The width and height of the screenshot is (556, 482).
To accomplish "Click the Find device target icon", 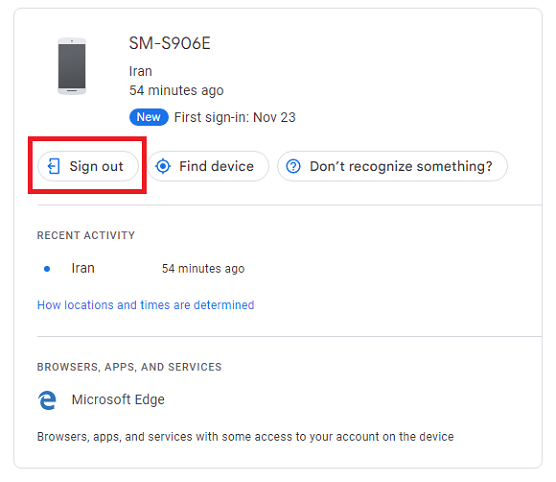I will pos(163,166).
